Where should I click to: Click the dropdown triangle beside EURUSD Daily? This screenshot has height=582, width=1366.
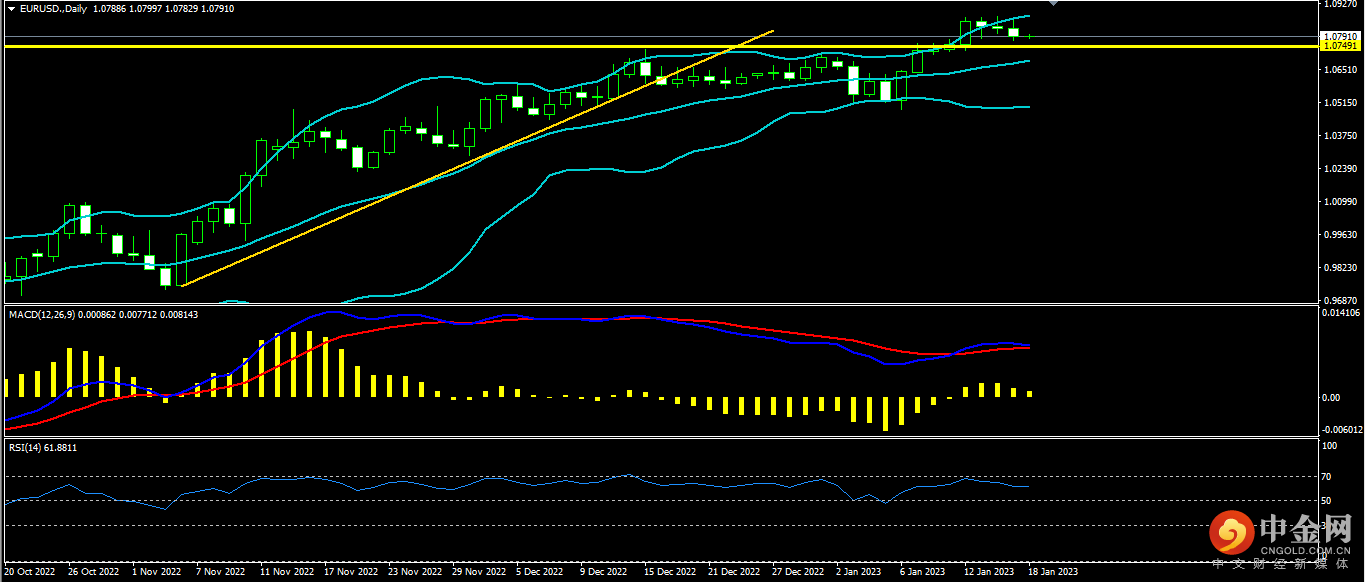[x=11, y=8]
